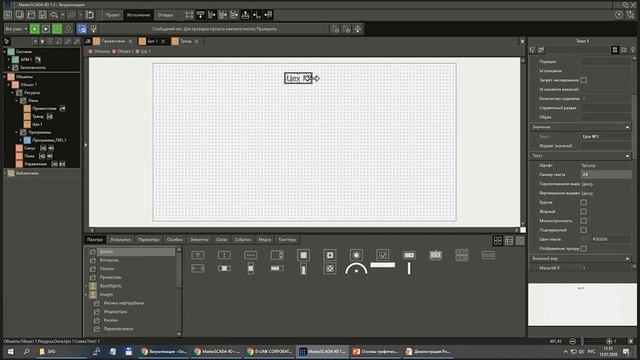The width and height of the screenshot is (640, 360).
Task: Select the horizontal white bar element in palette
Action: 382,265
